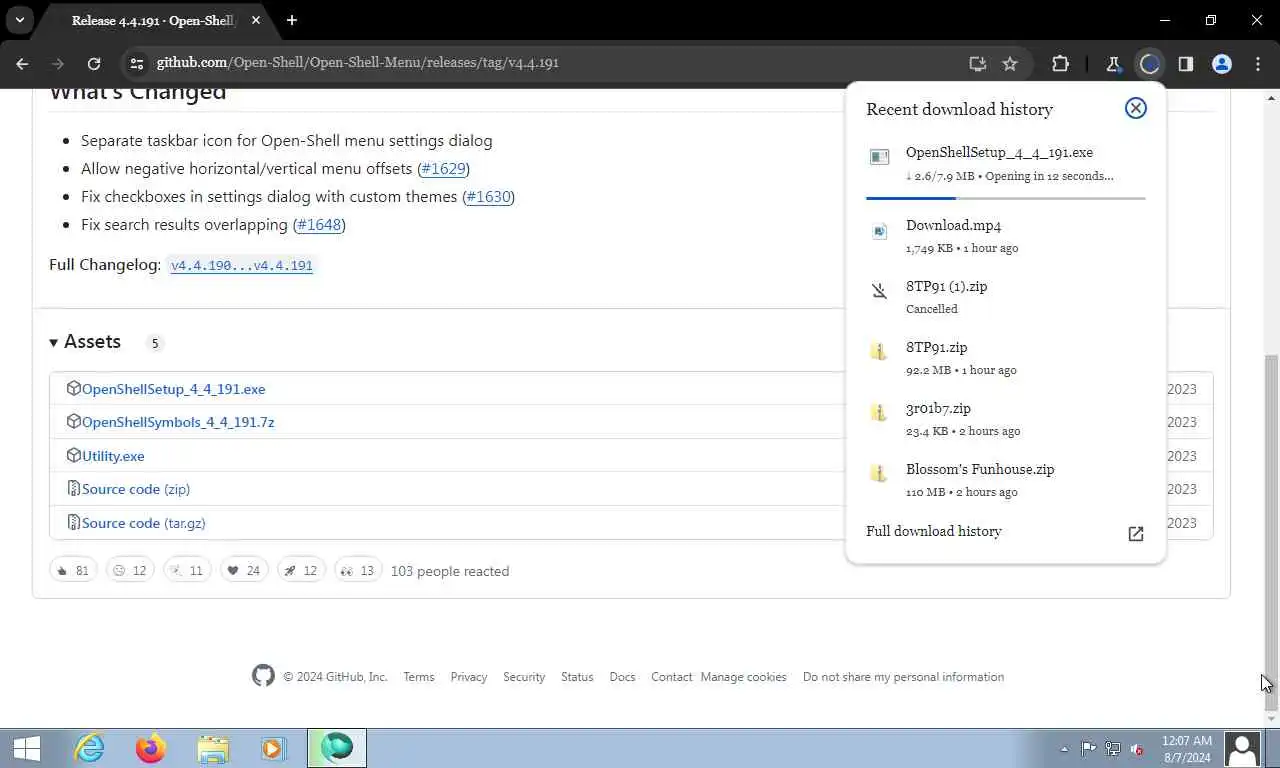Open the profile avatar icon

pos(1221,63)
